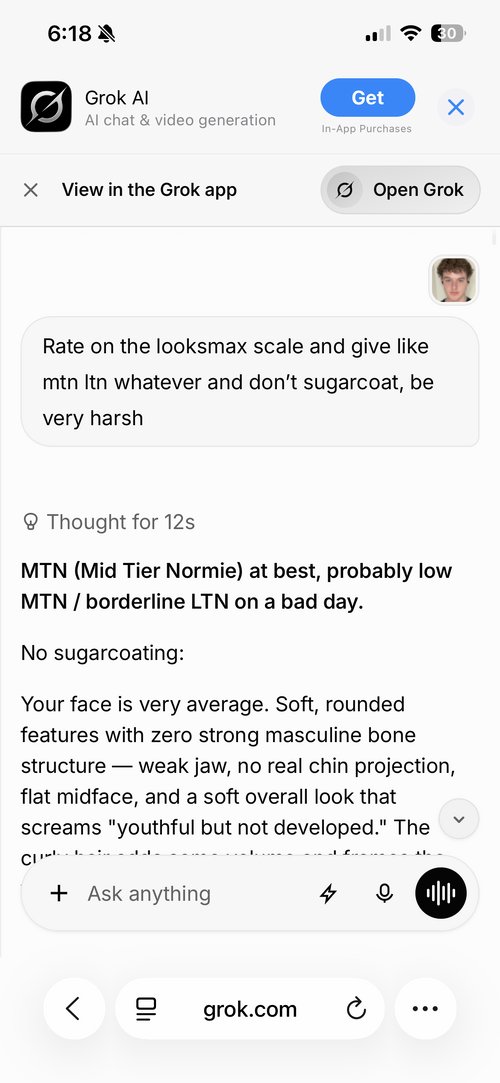Close the View in the Grok app bar
This screenshot has width=500, height=1083.
pos(30,190)
